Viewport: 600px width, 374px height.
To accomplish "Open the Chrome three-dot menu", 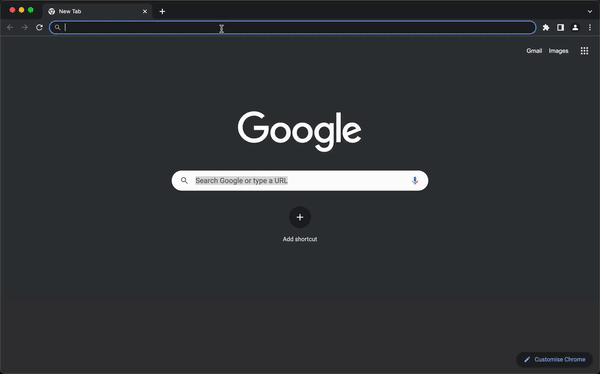I will click(x=590, y=28).
